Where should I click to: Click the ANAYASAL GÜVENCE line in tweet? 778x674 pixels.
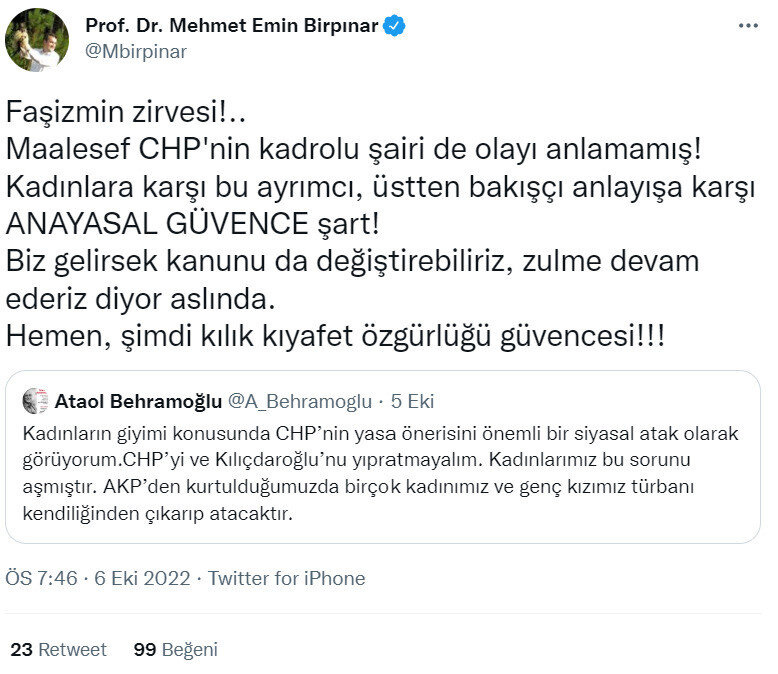click(193, 224)
